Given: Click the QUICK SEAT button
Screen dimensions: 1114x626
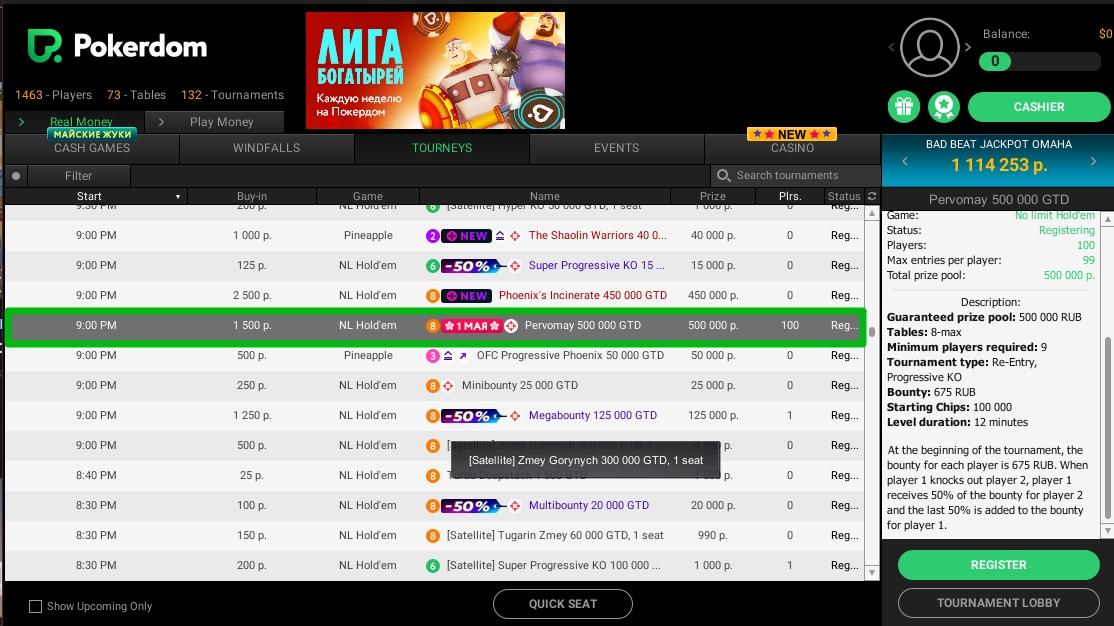Looking at the screenshot, I should tap(563, 604).
